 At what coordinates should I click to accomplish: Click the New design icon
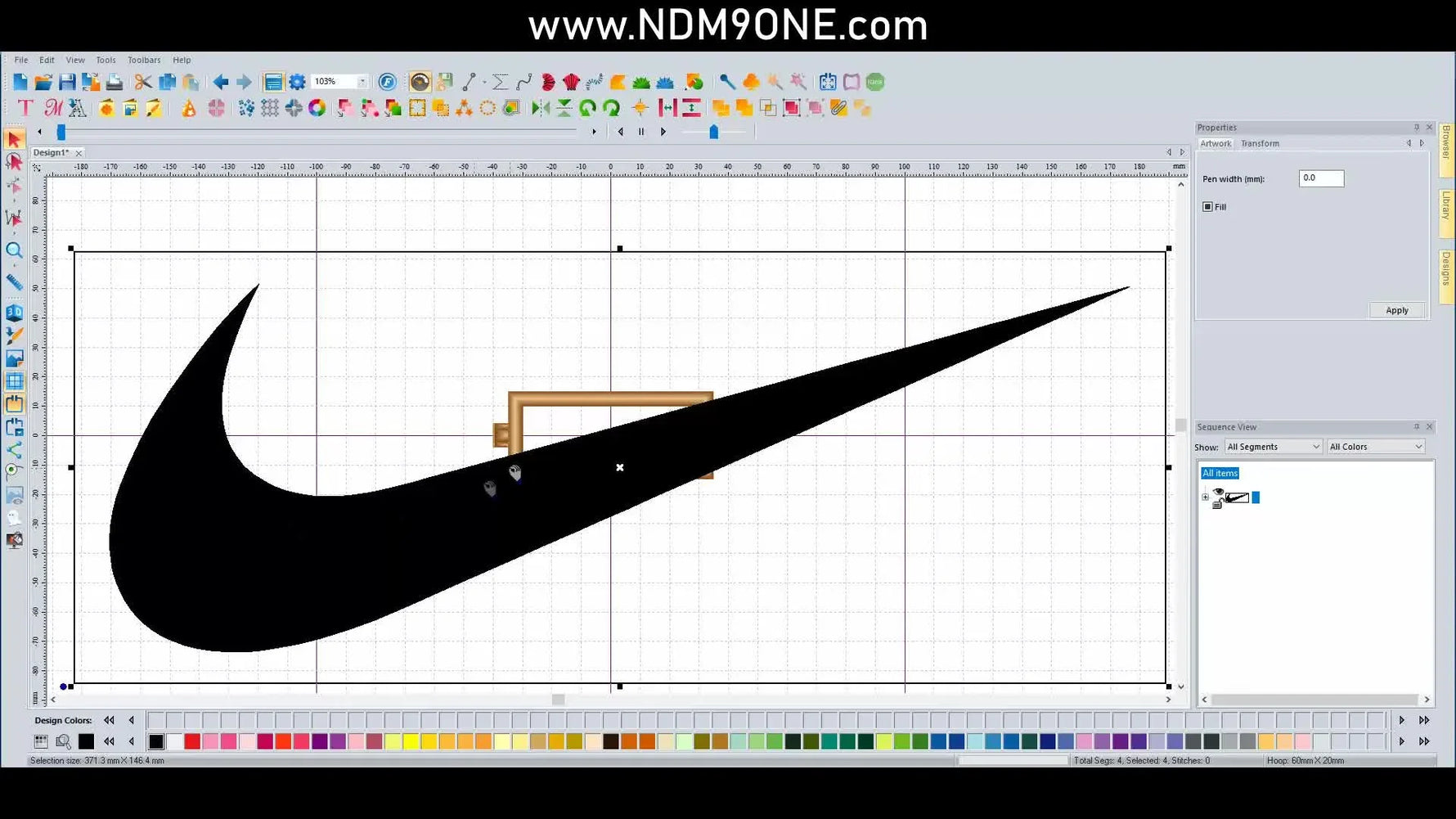tap(20, 82)
